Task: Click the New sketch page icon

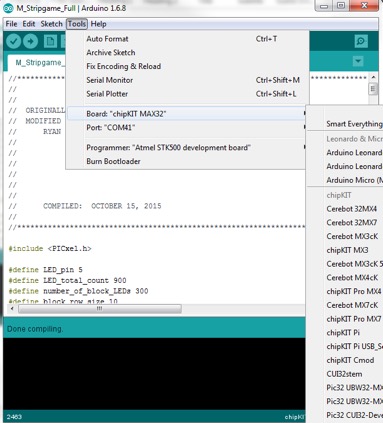Action: (50, 41)
